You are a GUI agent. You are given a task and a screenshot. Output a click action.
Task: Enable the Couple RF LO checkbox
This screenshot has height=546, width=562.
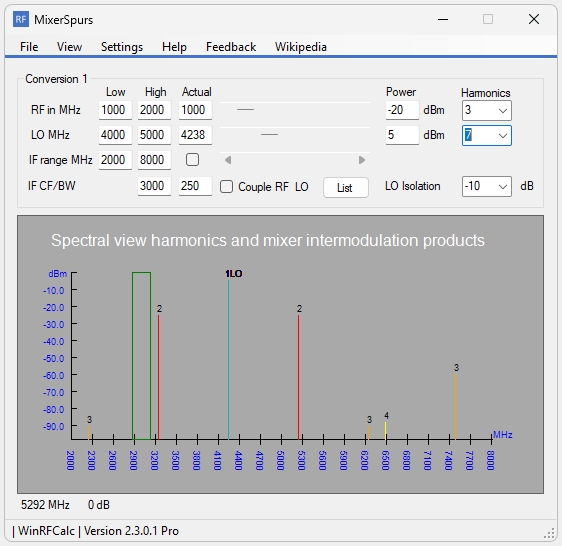coord(226,186)
